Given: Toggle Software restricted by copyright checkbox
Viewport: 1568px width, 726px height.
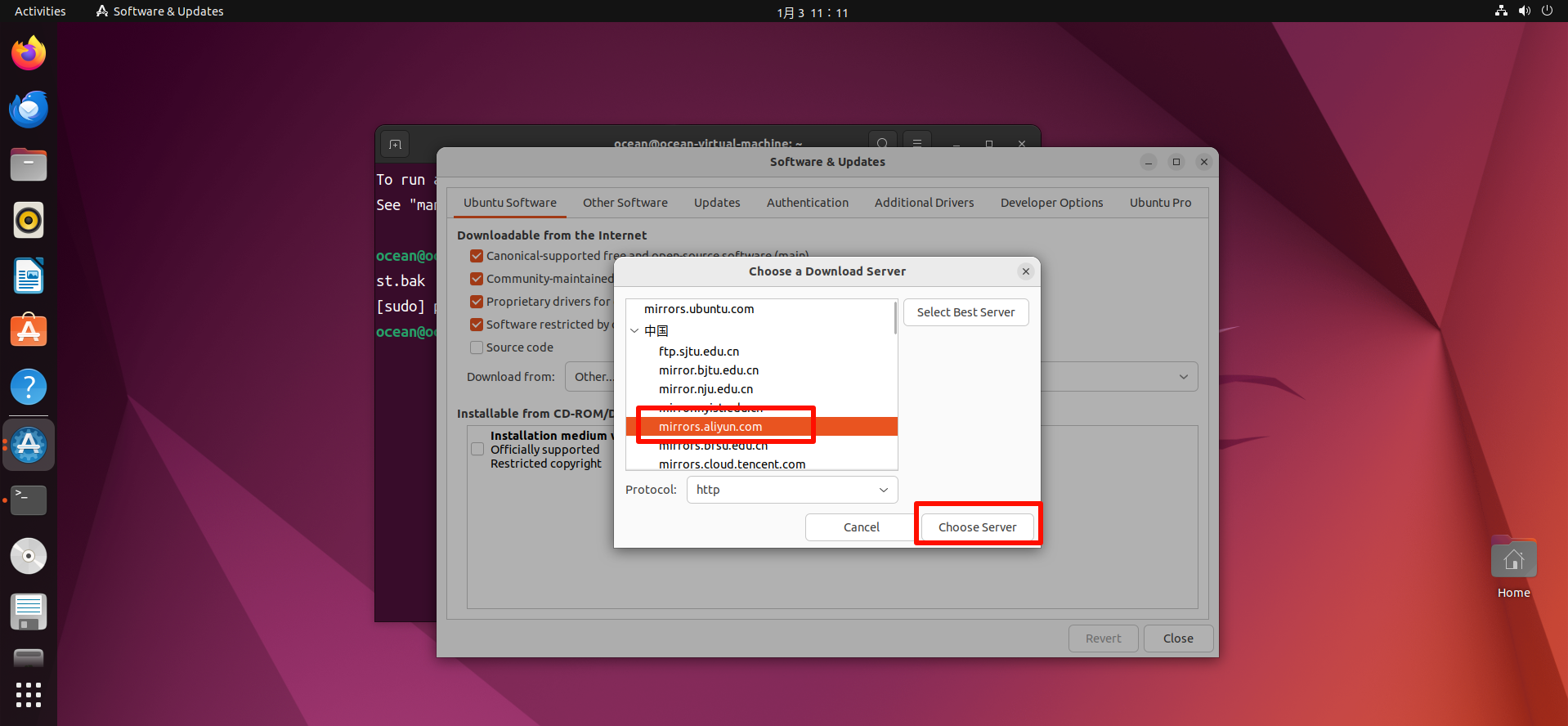Looking at the screenshot, I should pyautogui.click(x=477, y=325).
